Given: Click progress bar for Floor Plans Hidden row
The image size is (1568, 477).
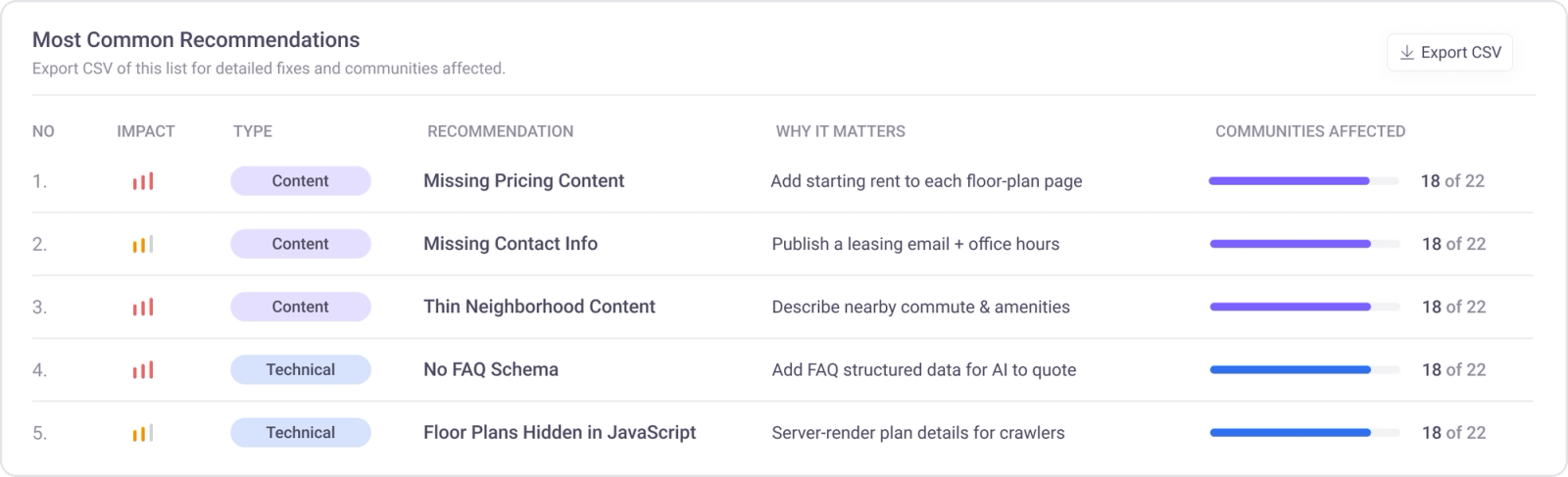Looking at the screenshot, I should point(1303,433).
